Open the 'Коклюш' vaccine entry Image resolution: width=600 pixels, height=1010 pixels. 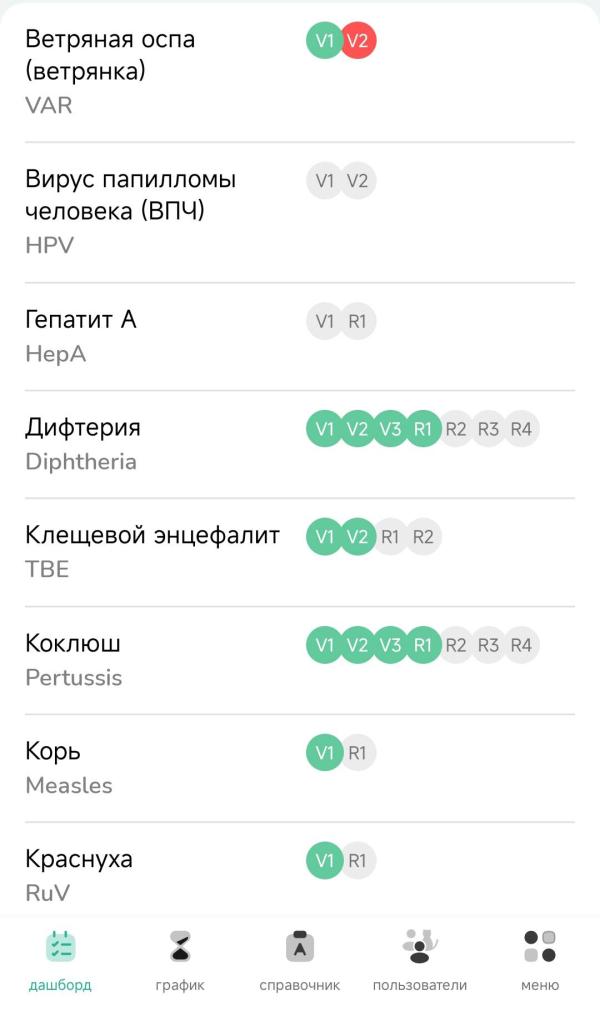(x=73, y=644)
